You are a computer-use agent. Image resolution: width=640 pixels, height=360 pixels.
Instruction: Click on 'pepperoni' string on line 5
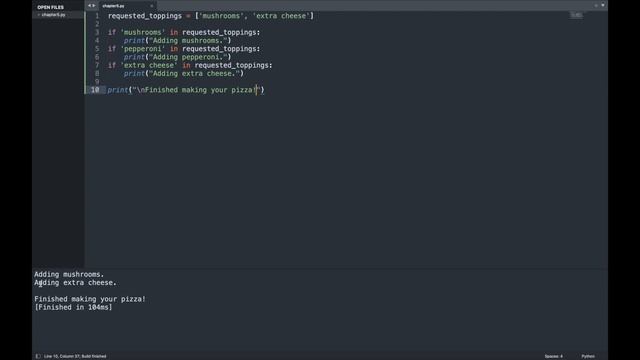(143, 49)
